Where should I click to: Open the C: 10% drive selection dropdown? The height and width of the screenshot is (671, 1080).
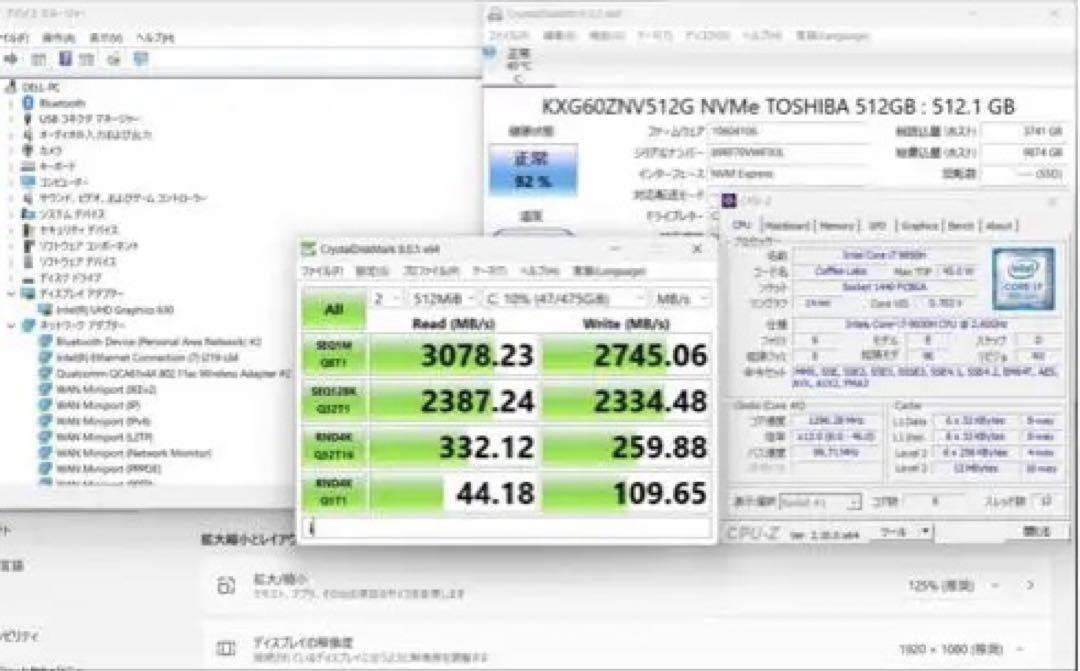click(x=564, y=298)
